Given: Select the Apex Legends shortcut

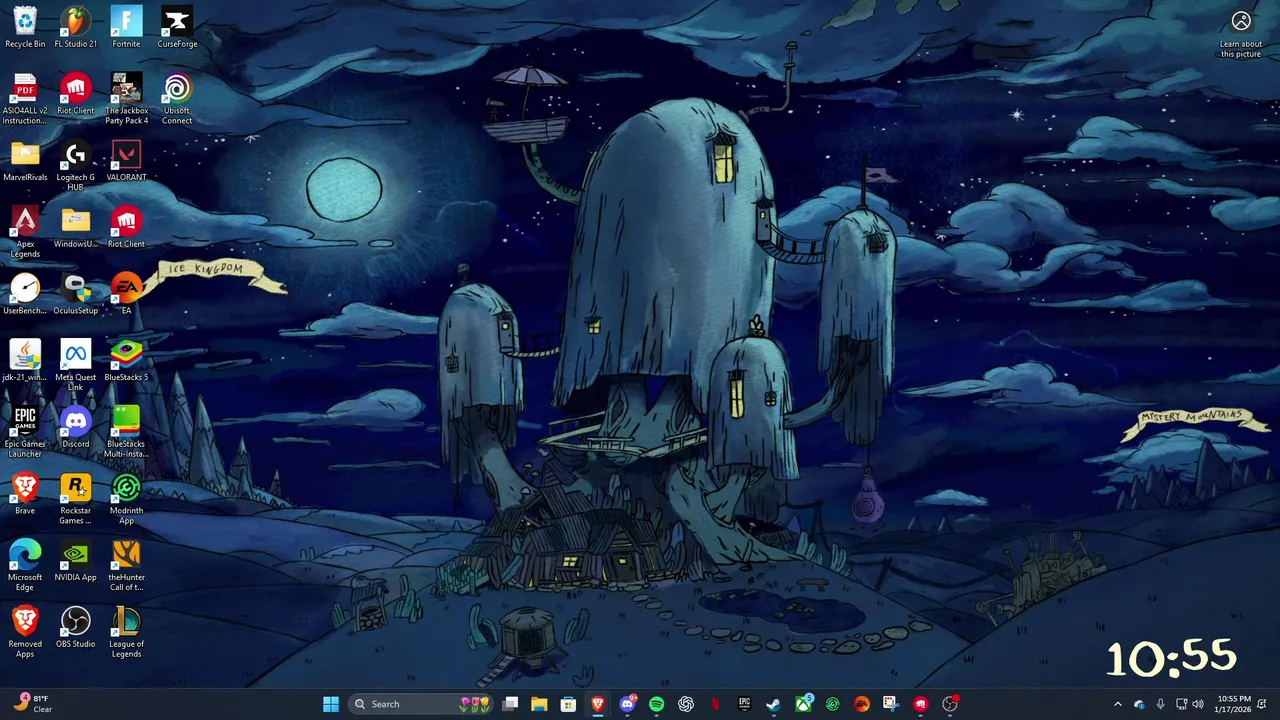Looking at the screenshot, I should pyautogui.click(x=25, y=232).
